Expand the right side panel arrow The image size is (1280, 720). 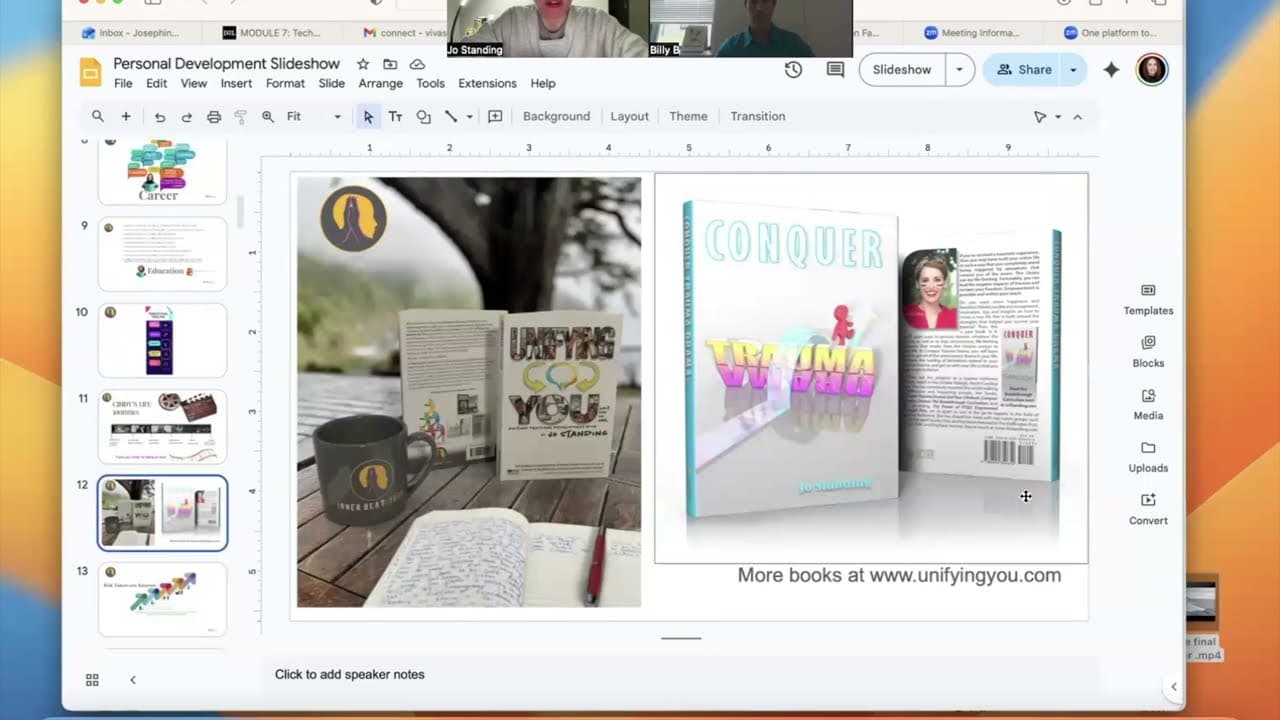click(x=1174, y=686)
